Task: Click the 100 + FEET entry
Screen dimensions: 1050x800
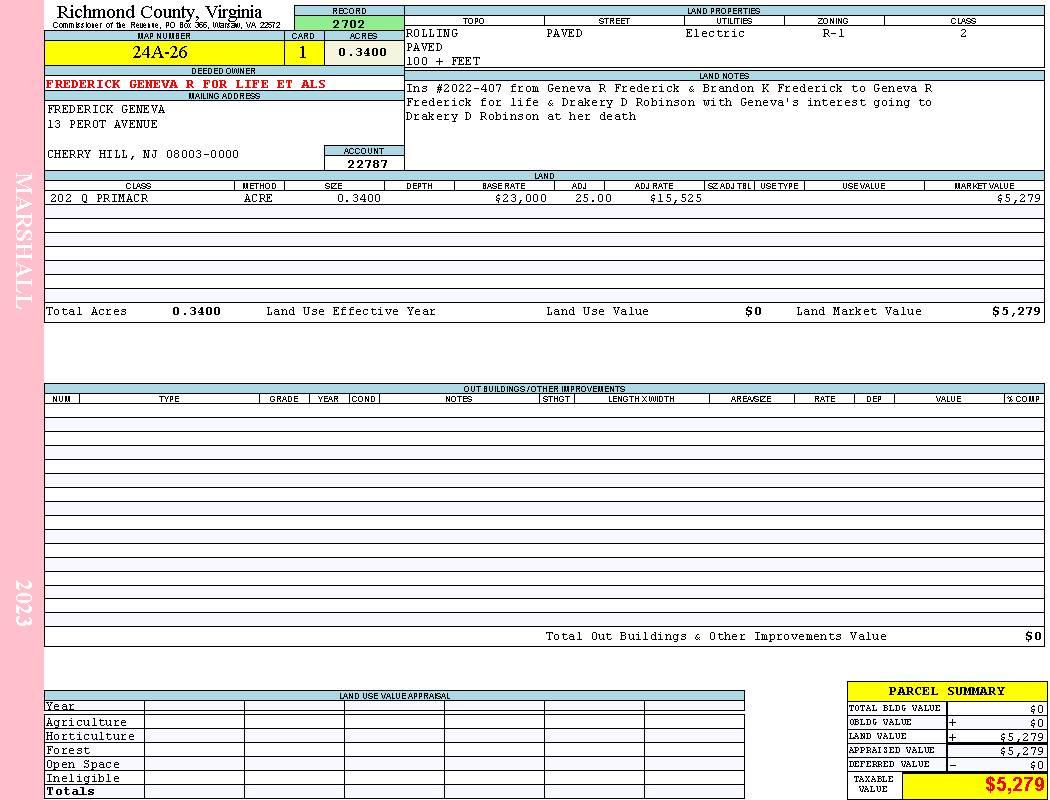Action: point(443,62)
